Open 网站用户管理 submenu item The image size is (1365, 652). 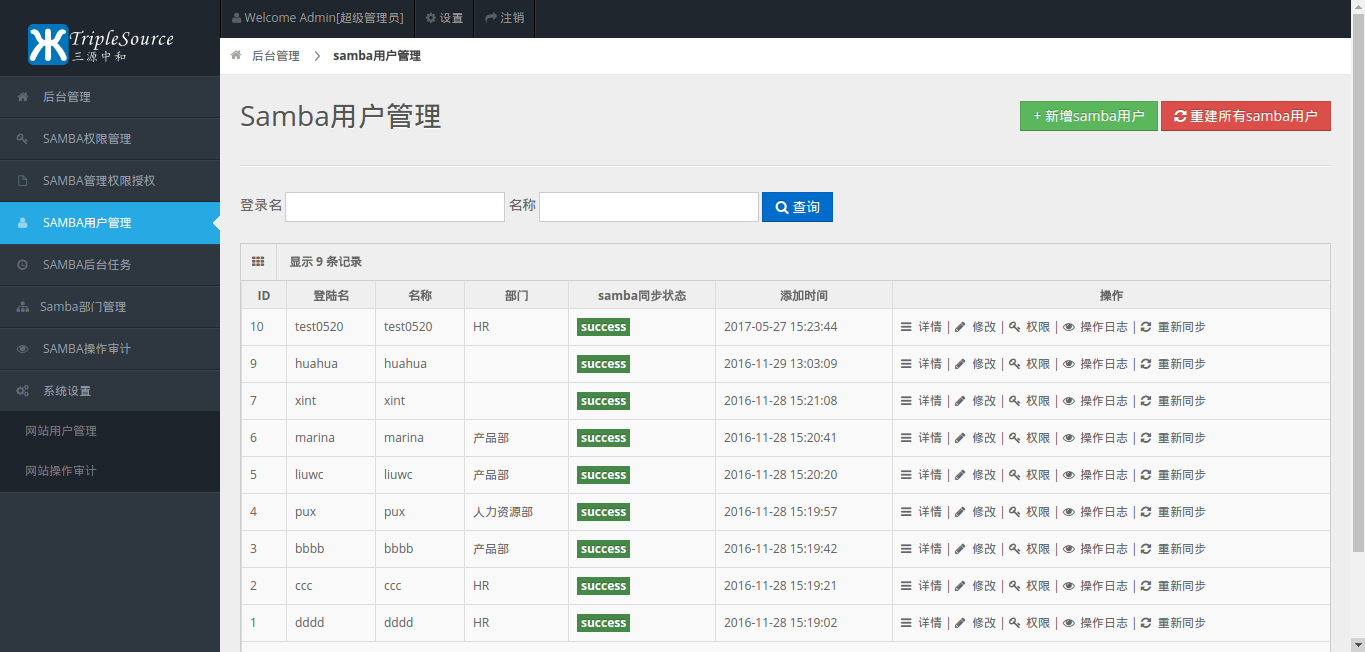(110, 431)
